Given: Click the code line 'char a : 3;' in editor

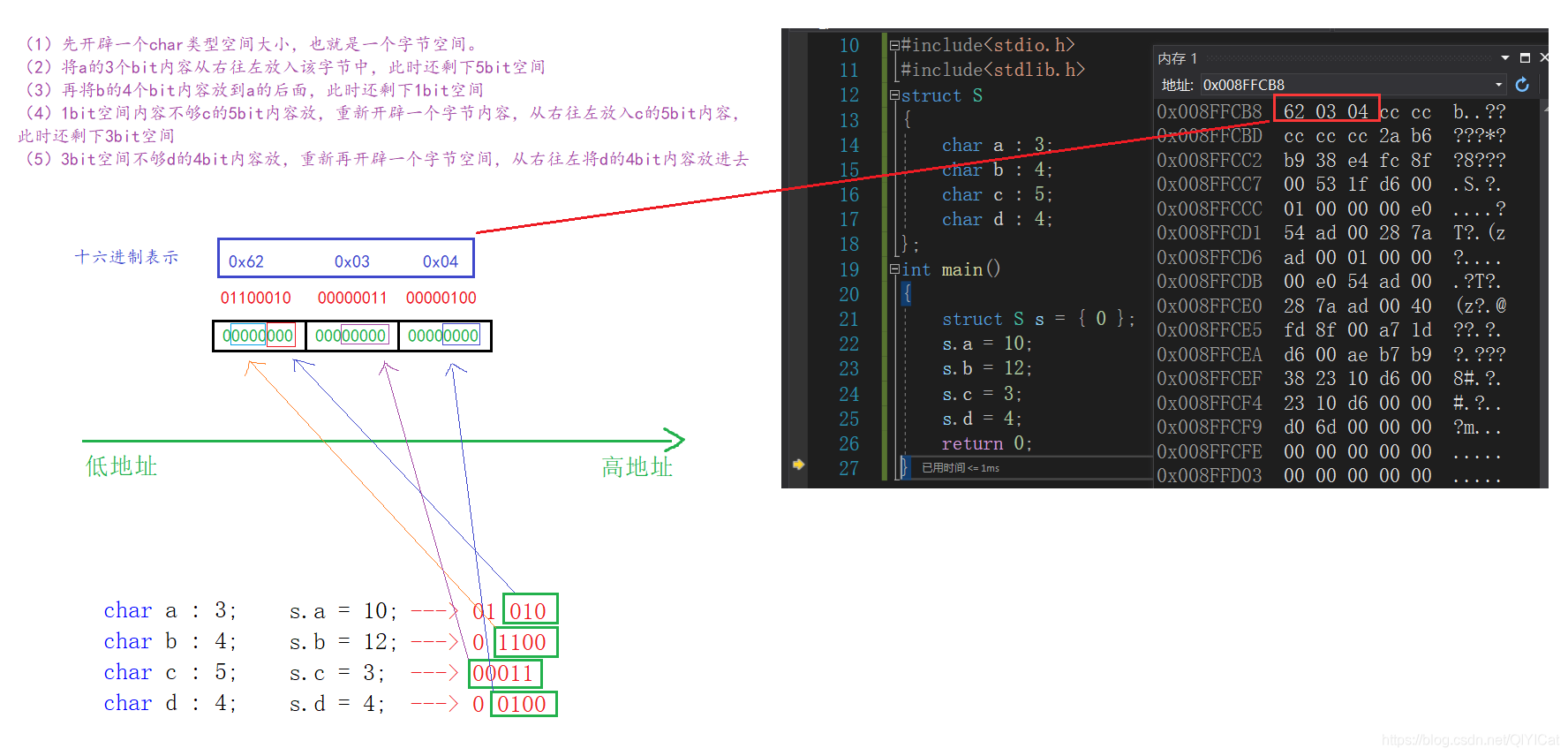Looking at the screenshot, I should pos(997,145).
